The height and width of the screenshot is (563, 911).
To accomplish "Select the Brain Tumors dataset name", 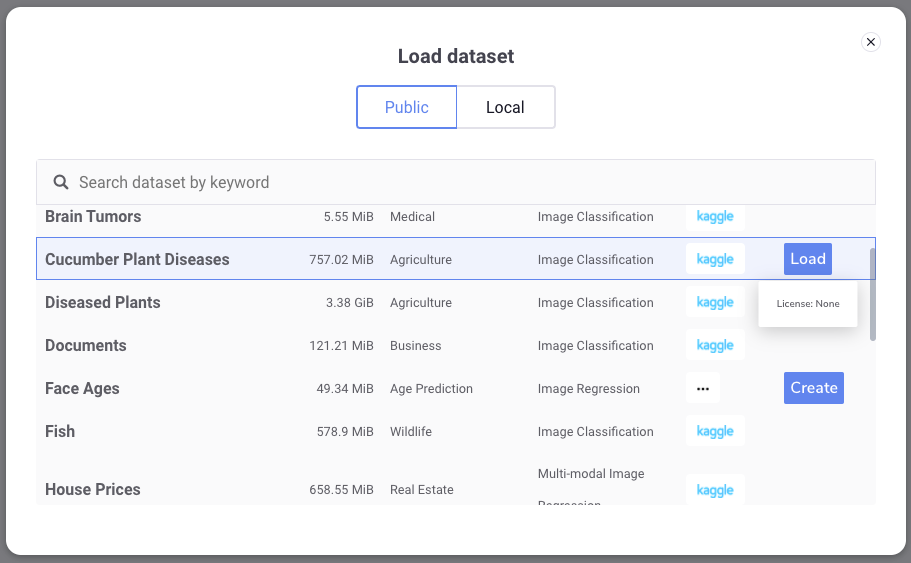I will pyautogui.click(x=93, y=217).
